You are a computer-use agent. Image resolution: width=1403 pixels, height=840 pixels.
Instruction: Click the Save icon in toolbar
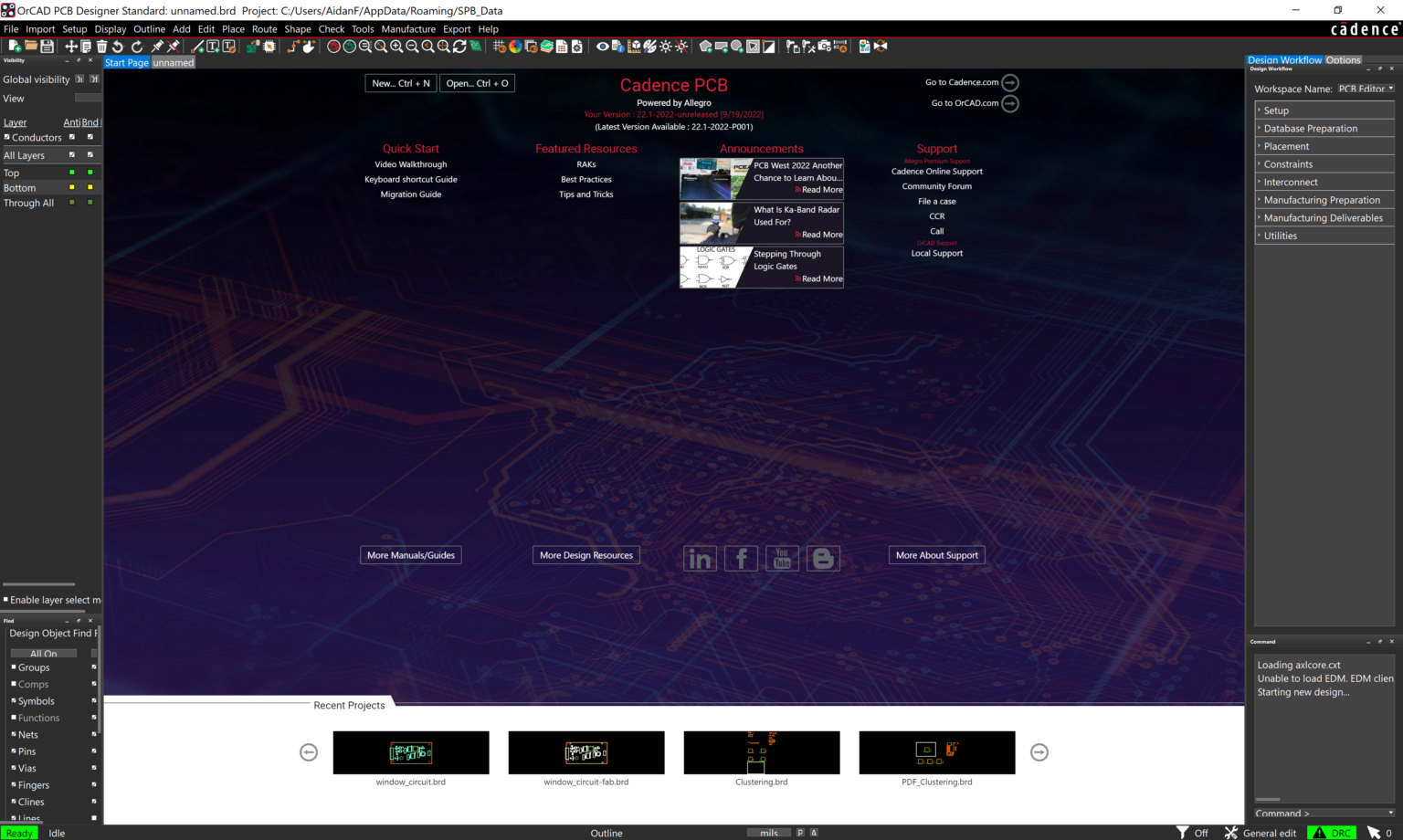[x=47, y=47]
